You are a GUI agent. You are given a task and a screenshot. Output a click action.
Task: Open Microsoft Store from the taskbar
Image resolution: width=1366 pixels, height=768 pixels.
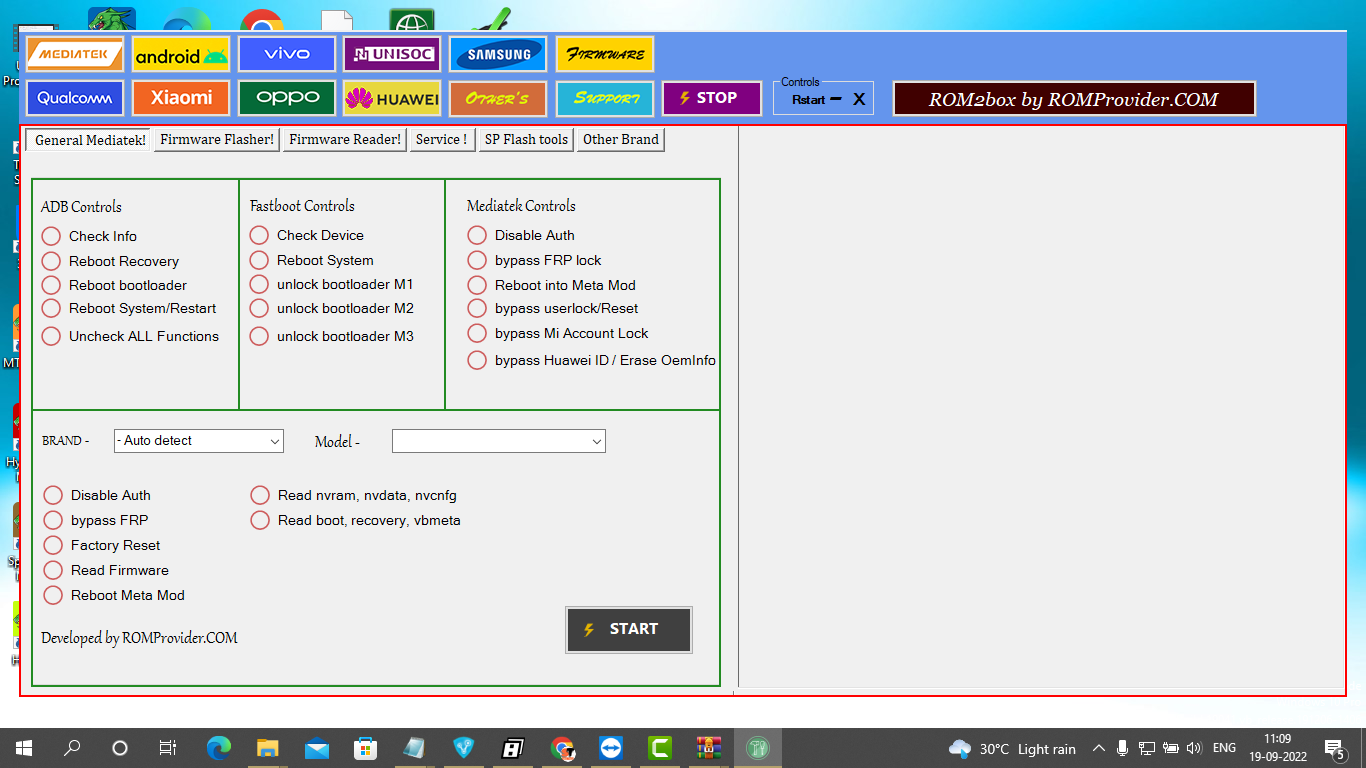point(365,748)
